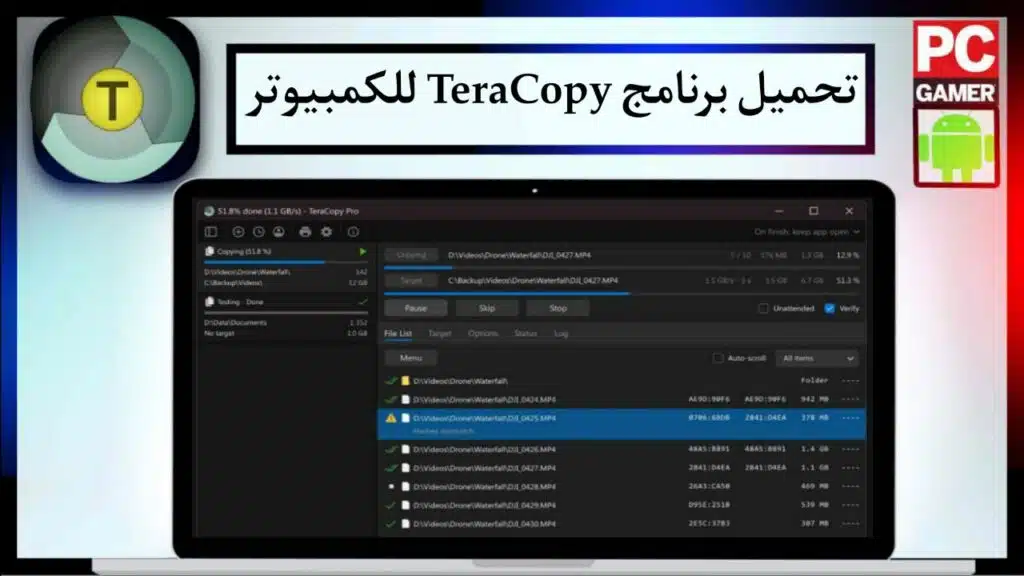Enable the Unattended checkbox
Image resolution: width=1024 pixels, height=576 pixels.
coord(763,308)
